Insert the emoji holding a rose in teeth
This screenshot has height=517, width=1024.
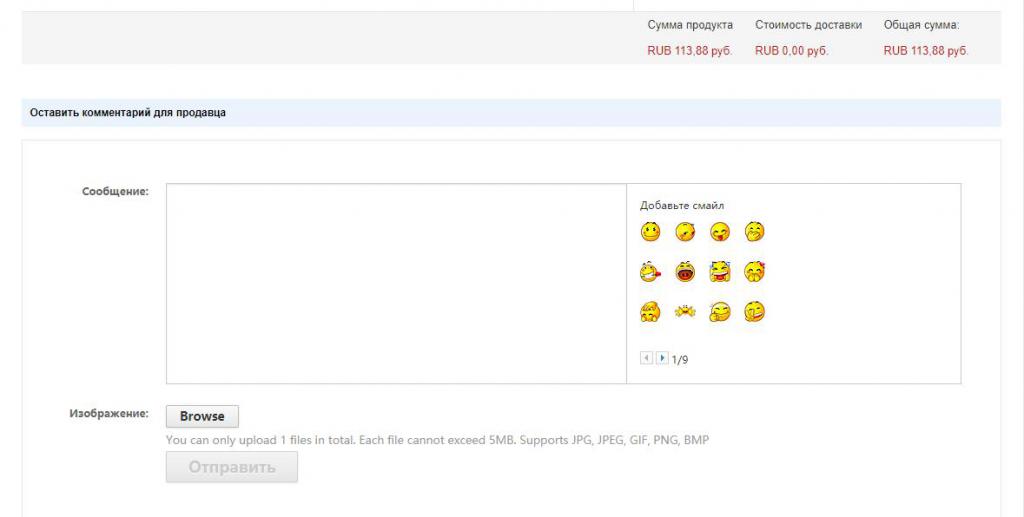tap(650, 272)
